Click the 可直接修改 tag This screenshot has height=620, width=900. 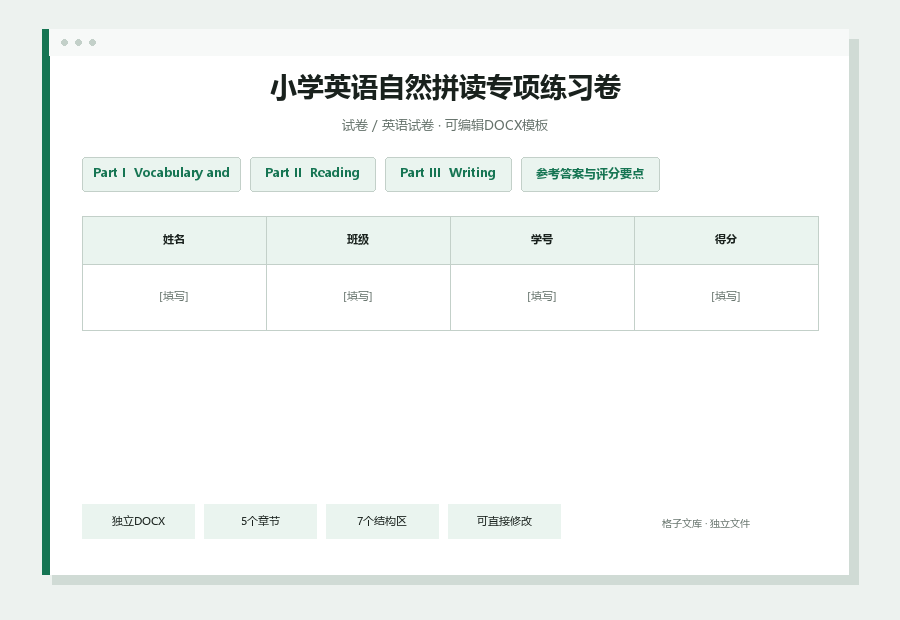pyautogui.click(x=504, y=521)
